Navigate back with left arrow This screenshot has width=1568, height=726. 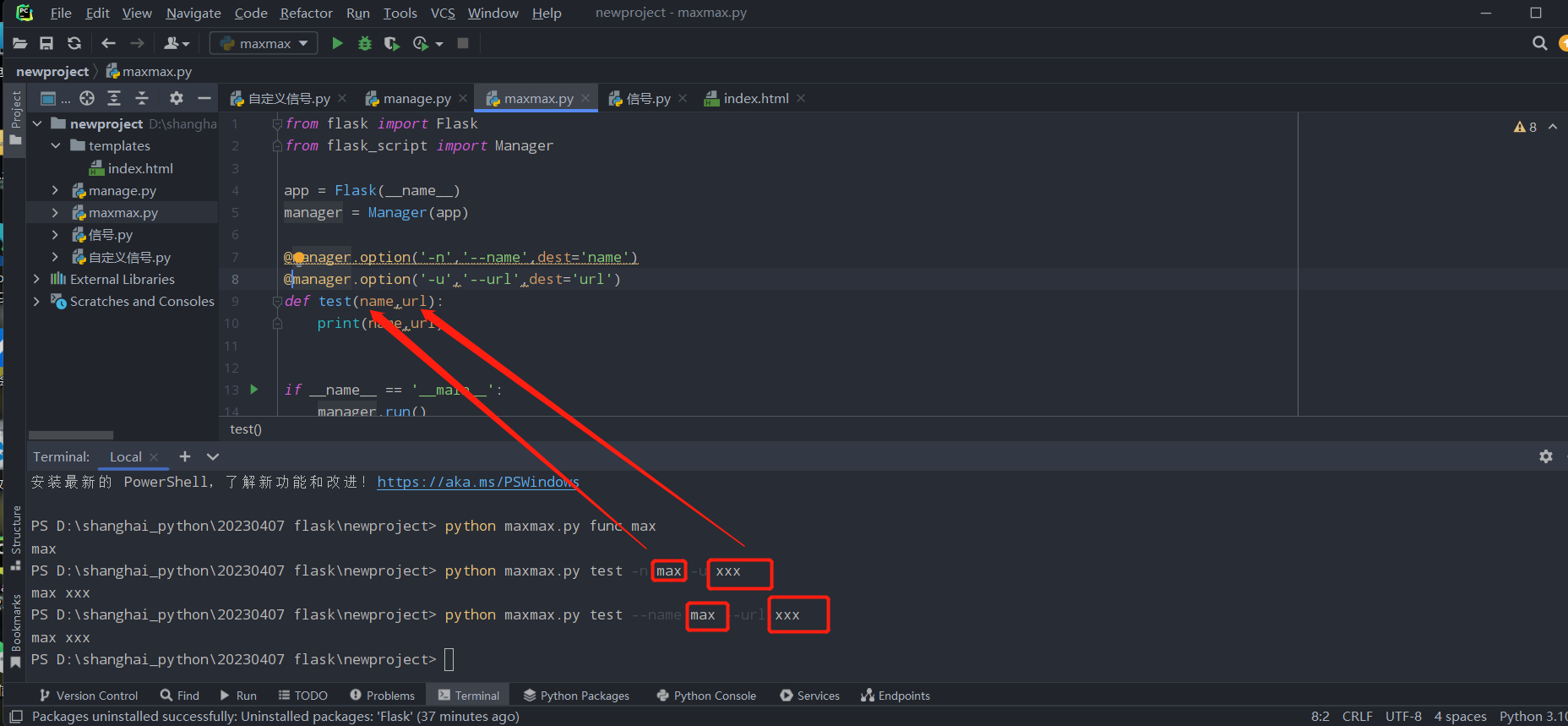[x=108, y=43]
